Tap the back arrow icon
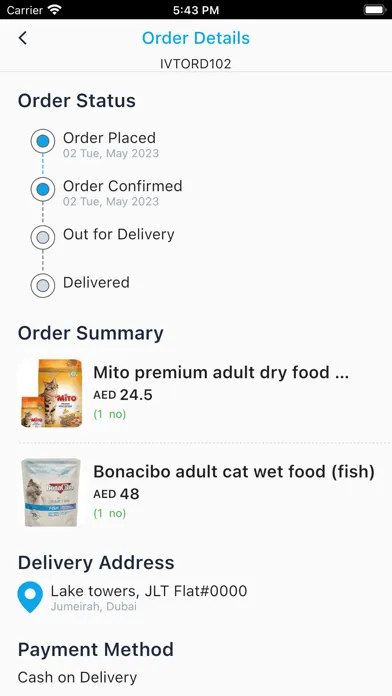This screenshot has width=392, height=696. 23,38
